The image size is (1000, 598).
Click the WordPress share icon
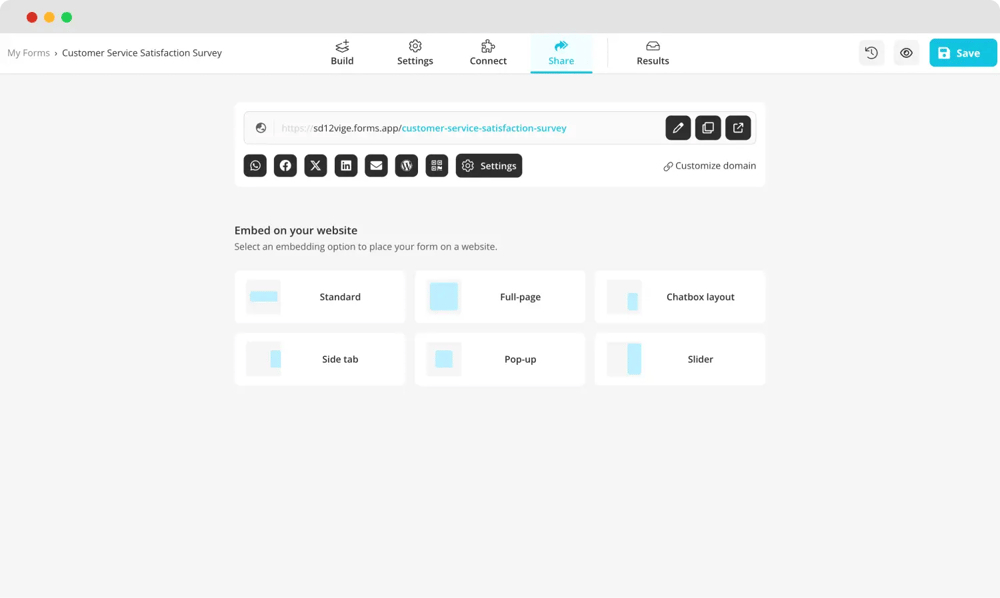point(406,166)
